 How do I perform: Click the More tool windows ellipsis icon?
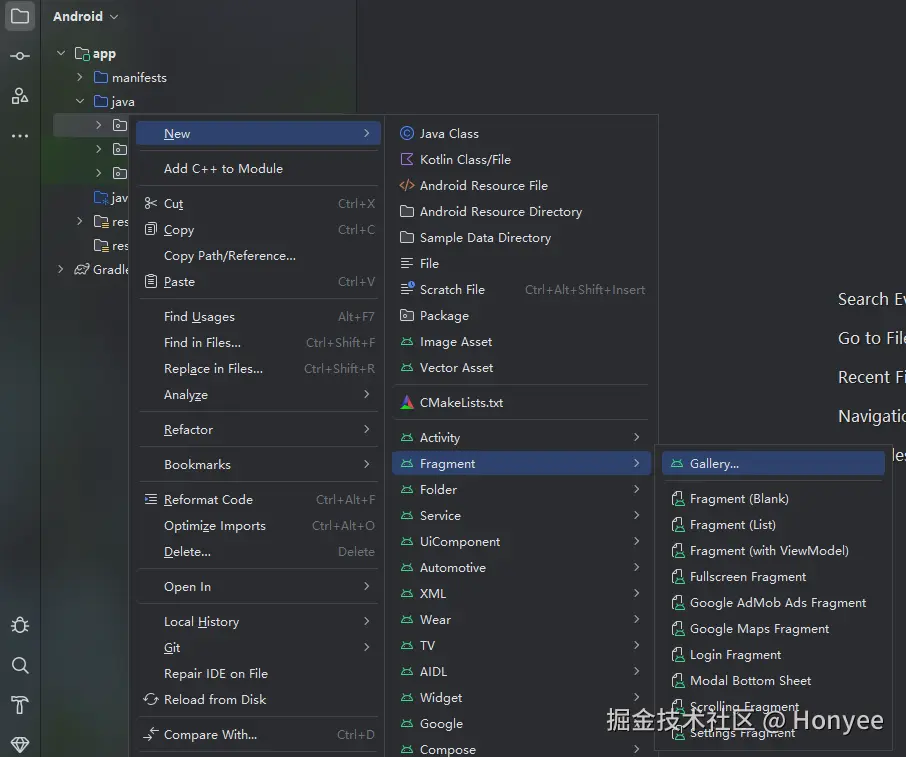click(x=20, y=136)
